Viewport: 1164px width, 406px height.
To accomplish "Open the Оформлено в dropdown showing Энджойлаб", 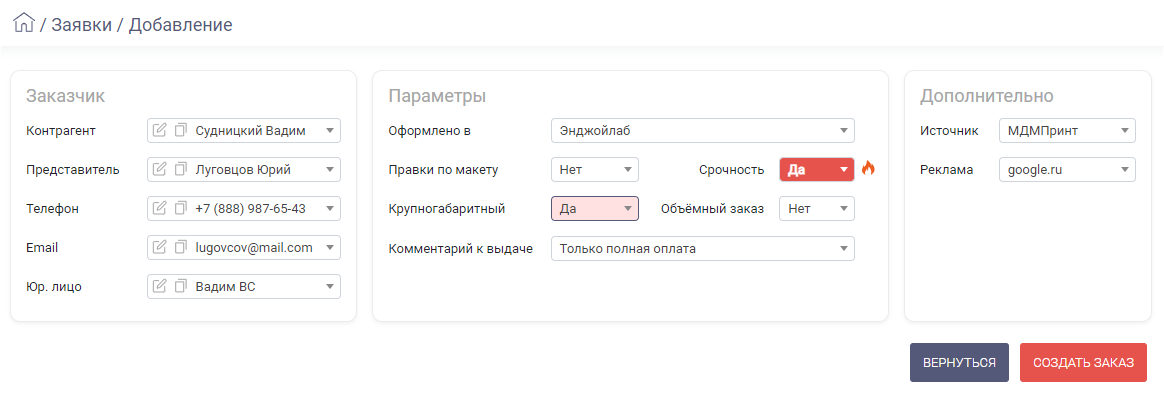I will tap(703, 131).
